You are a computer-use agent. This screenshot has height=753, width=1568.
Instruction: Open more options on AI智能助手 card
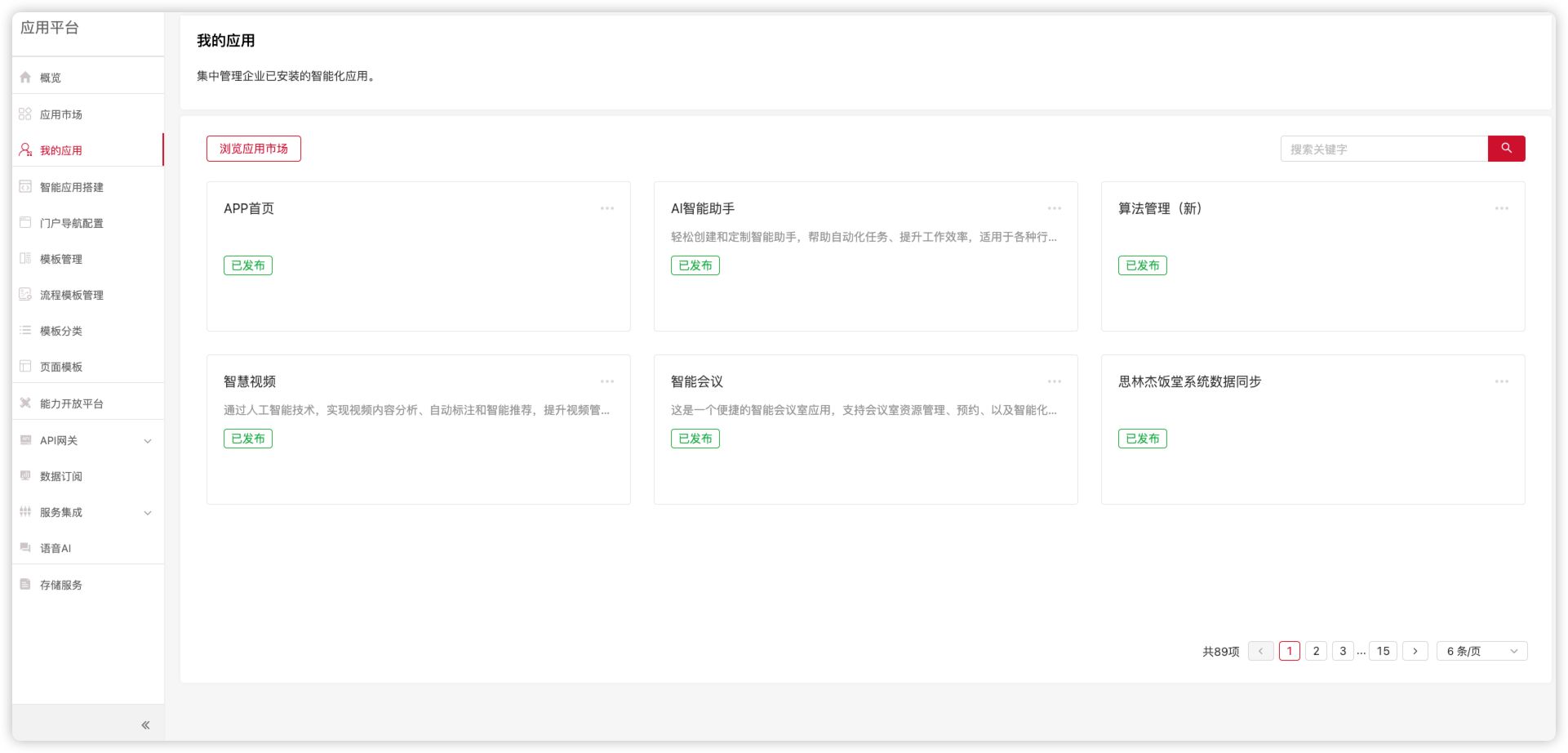[1055, 208]
